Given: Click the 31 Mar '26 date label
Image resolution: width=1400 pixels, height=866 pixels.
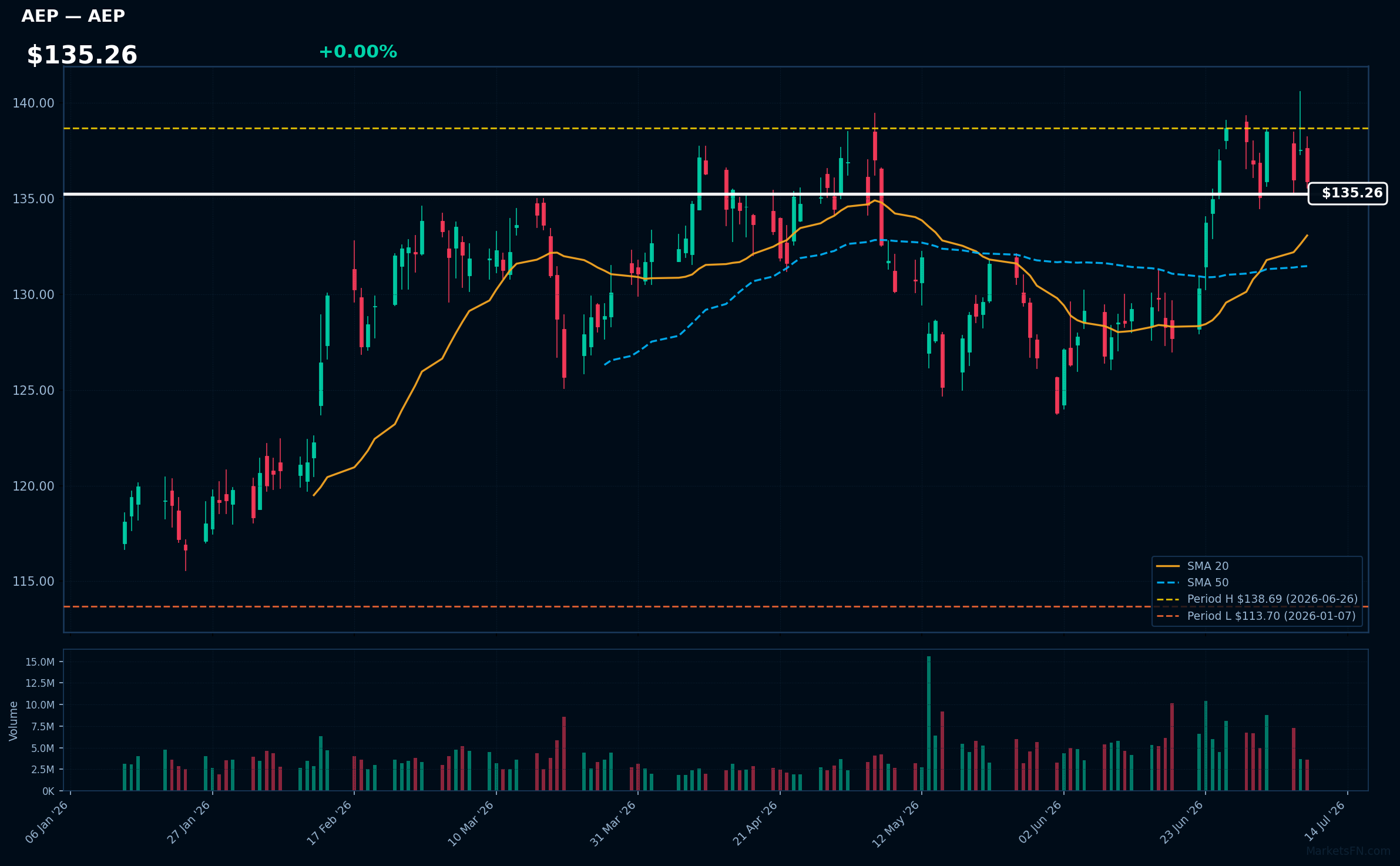Looking at the screenshot, I should click(x=613, y=823).
